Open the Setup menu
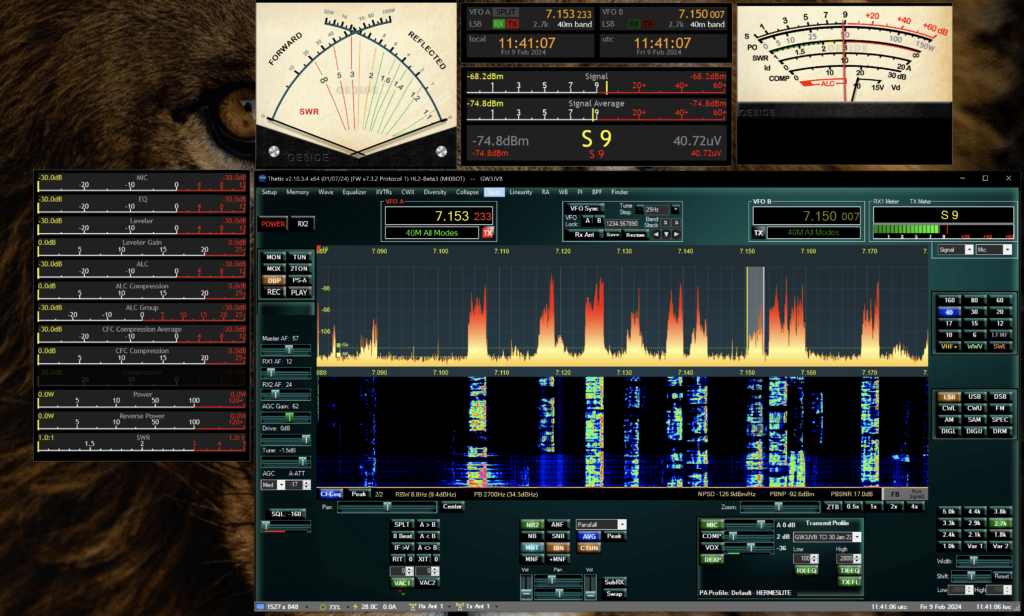The image size is (1024, 616). [x=269, y=191]
